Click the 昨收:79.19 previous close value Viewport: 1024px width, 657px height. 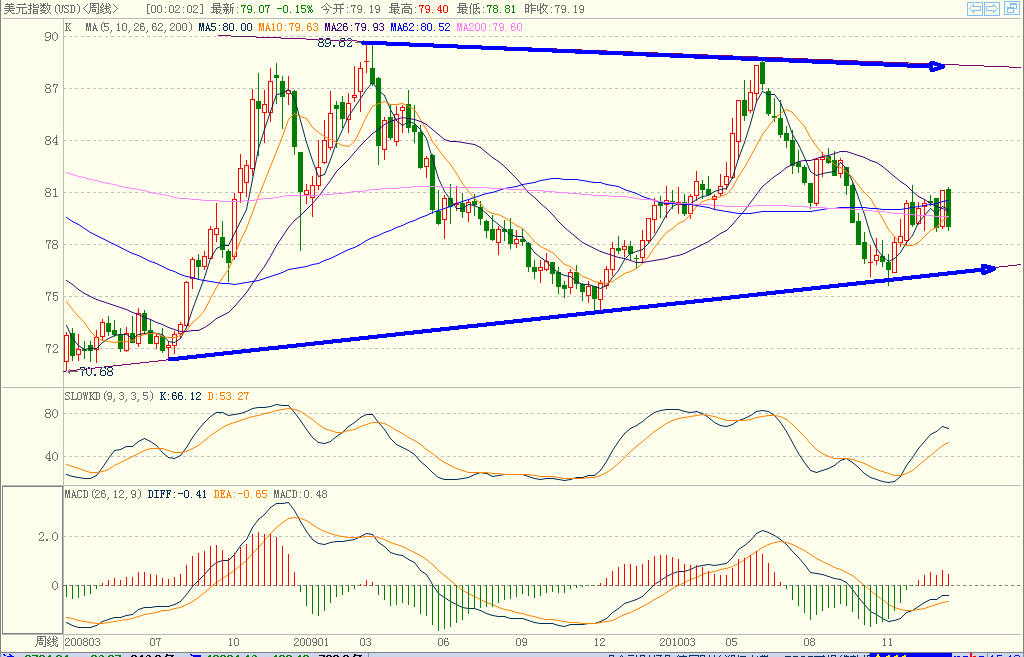(554, 9)
